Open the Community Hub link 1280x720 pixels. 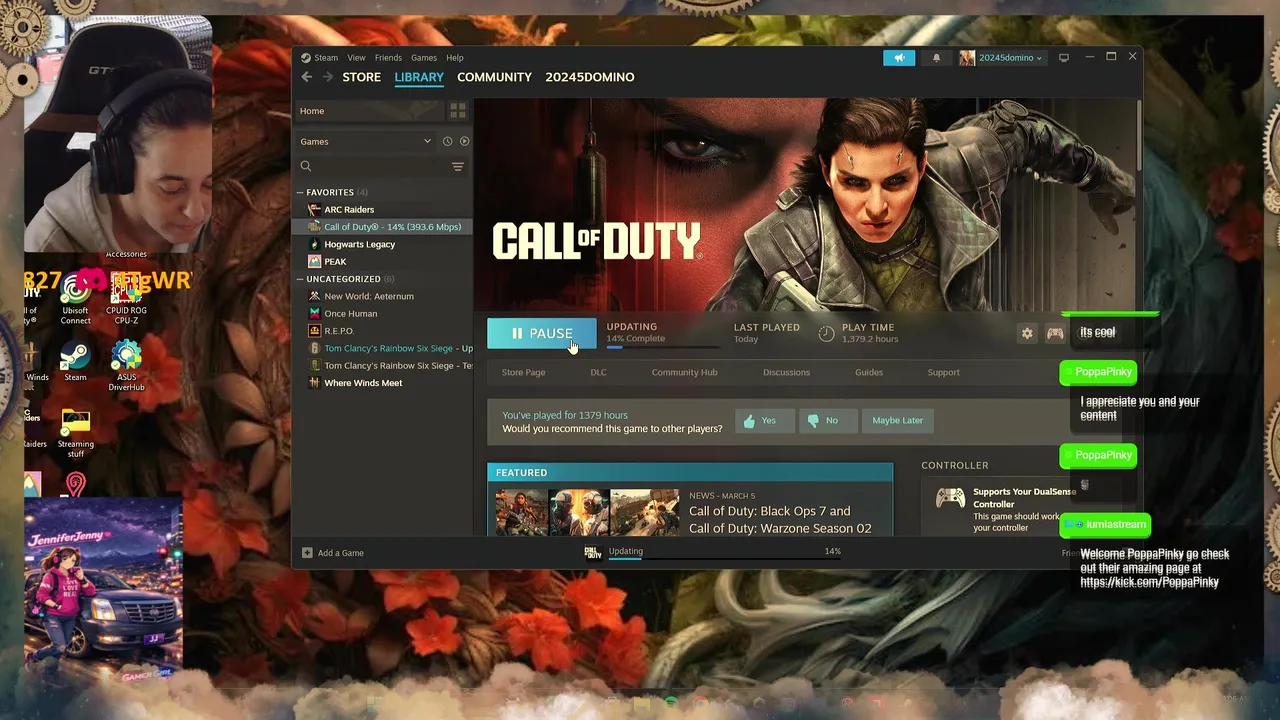click(684, 372)
